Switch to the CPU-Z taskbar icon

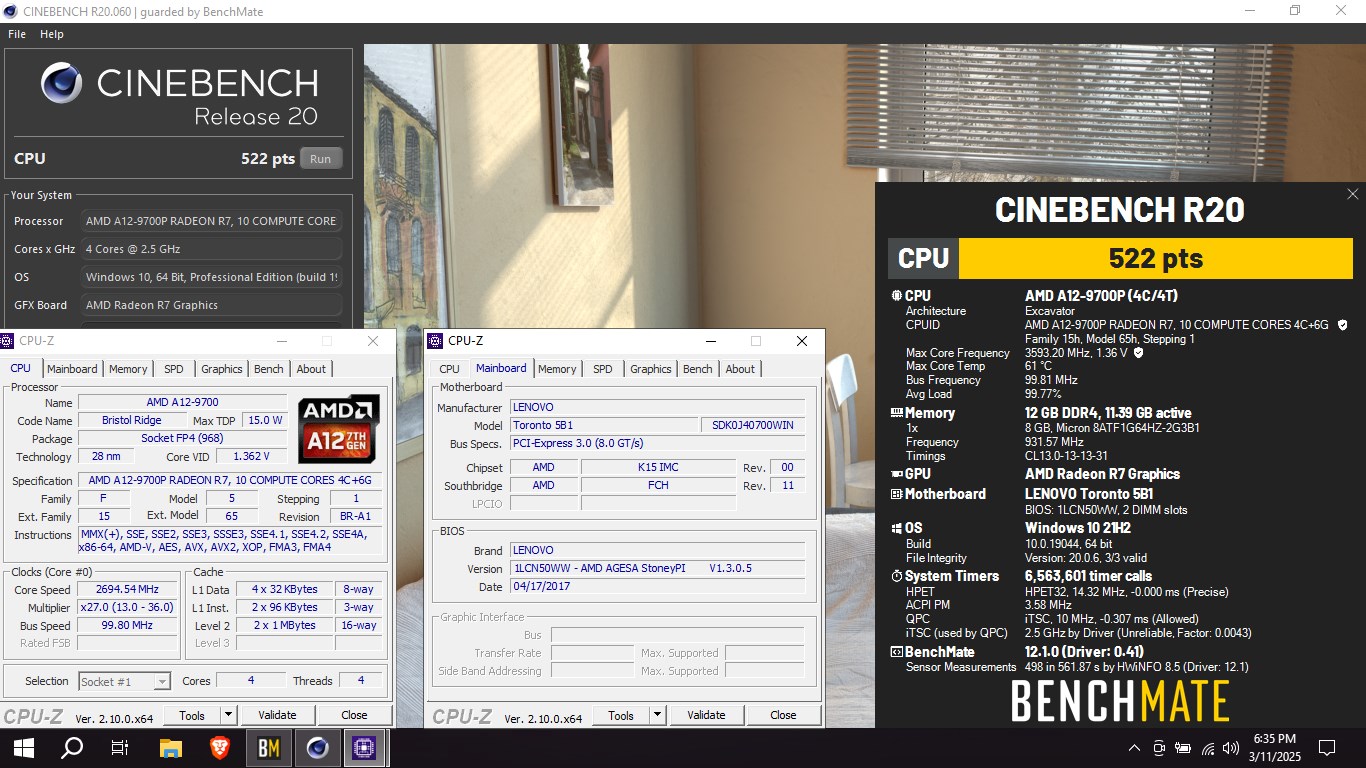pyautogui.click(x=364, y=747)
